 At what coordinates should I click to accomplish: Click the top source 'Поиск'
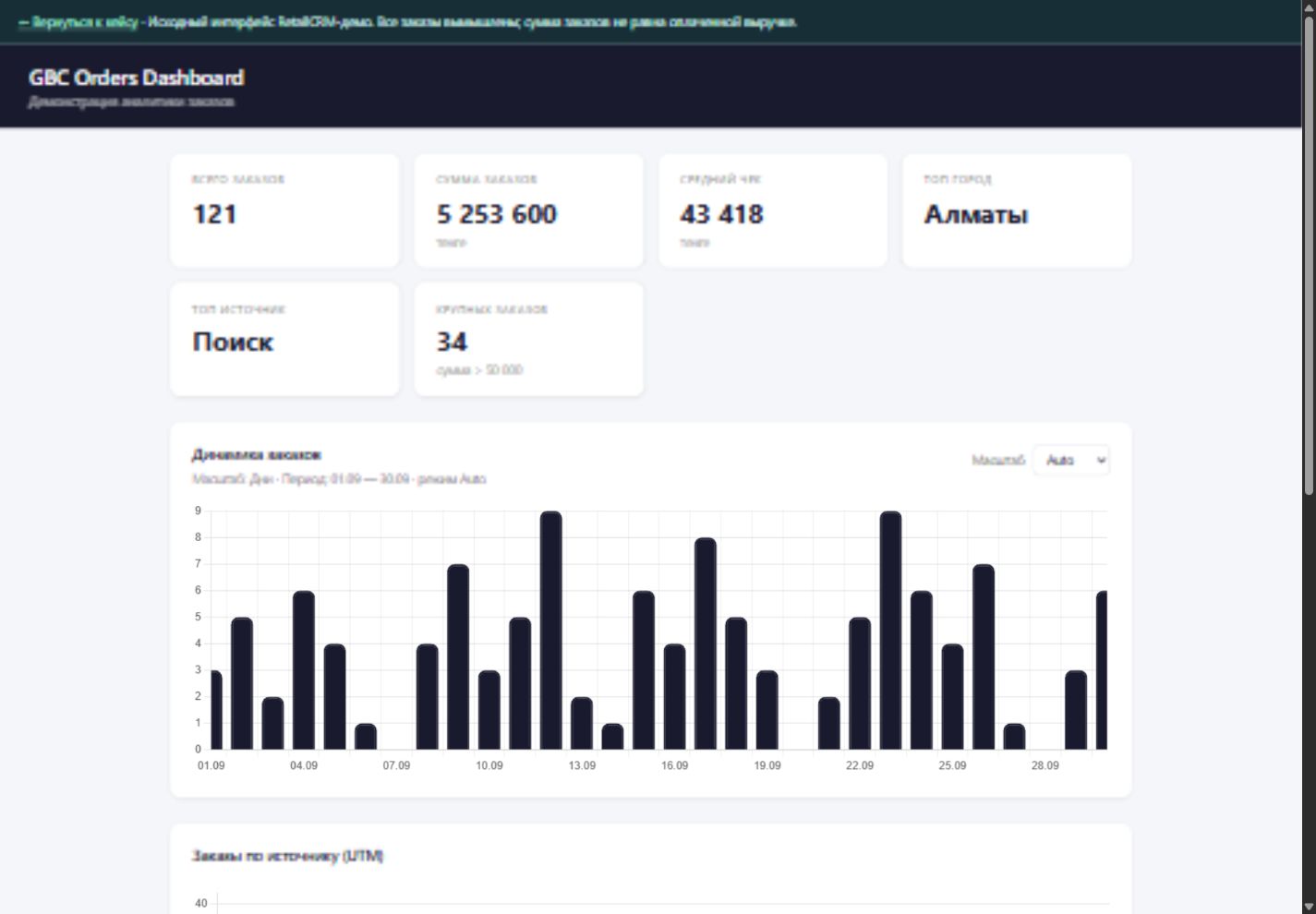(233, 343)
